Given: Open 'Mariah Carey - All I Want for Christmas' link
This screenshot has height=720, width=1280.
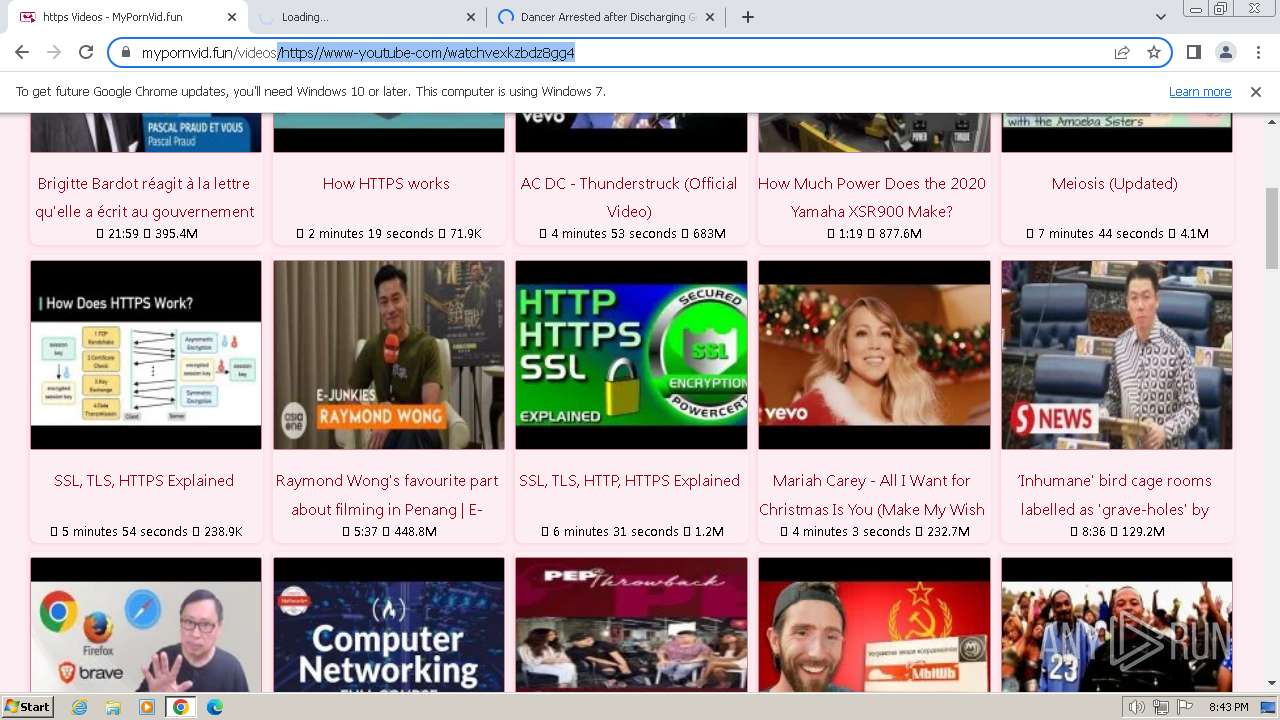Looking at the screenshot, I should coord(872,495).
